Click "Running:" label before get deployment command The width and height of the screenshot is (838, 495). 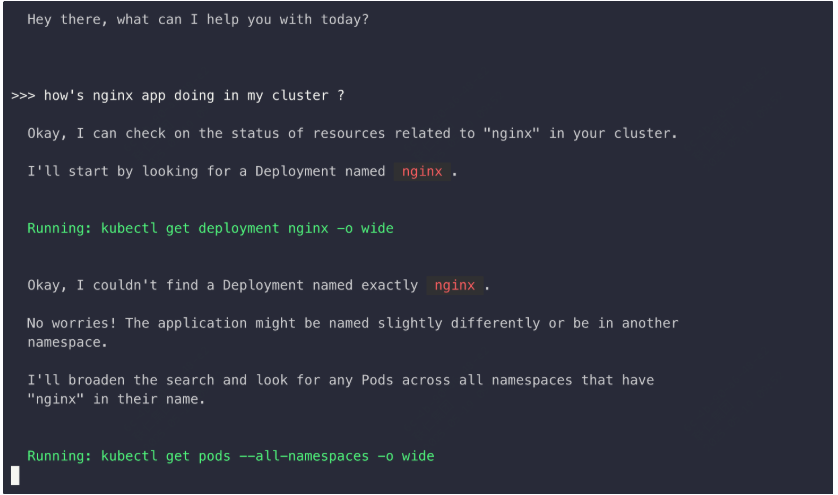pyautogui.click(x=60, y=229)
